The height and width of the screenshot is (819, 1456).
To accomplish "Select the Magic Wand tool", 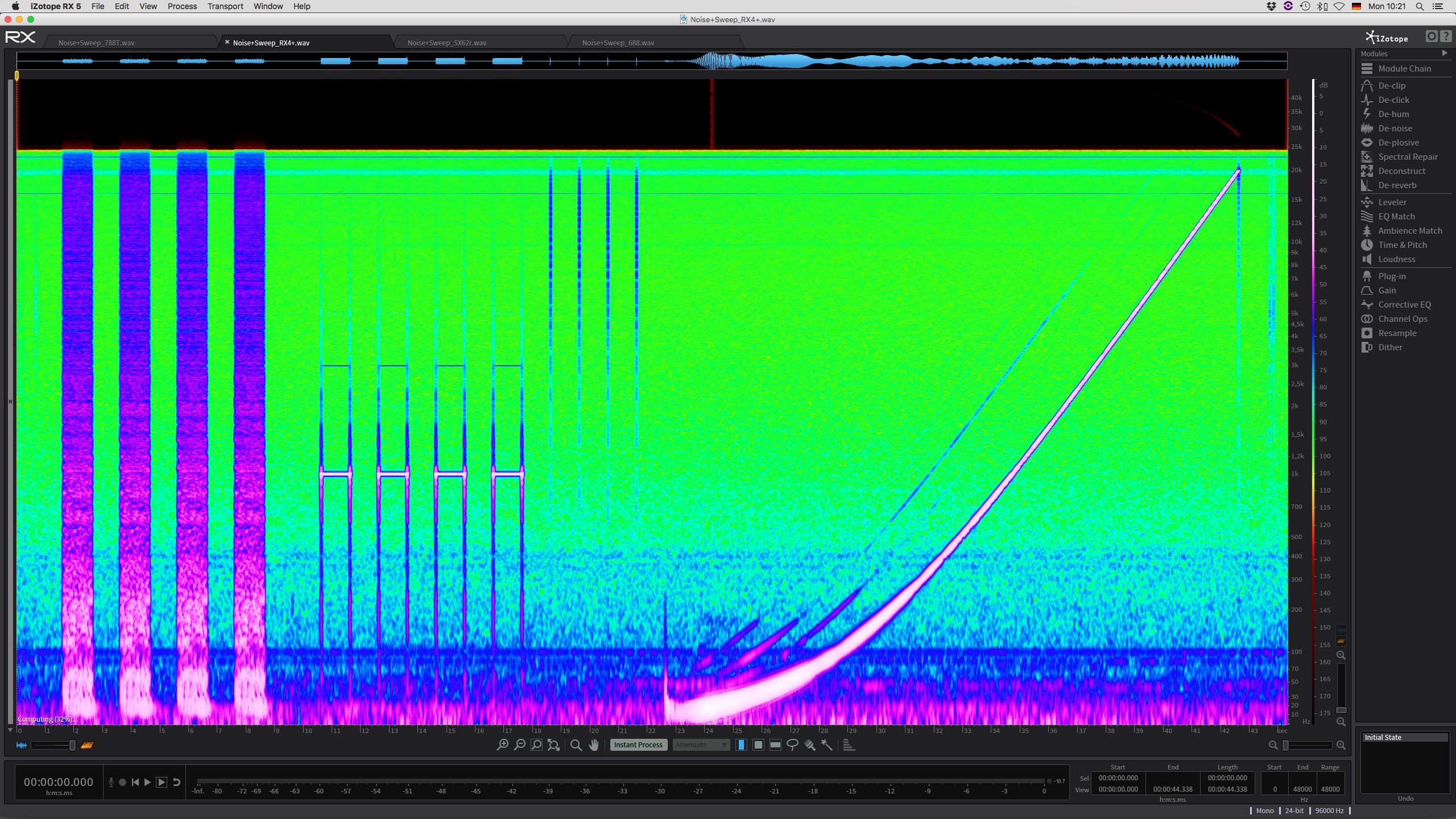I will pyautogui.click(x=827, y=744).
